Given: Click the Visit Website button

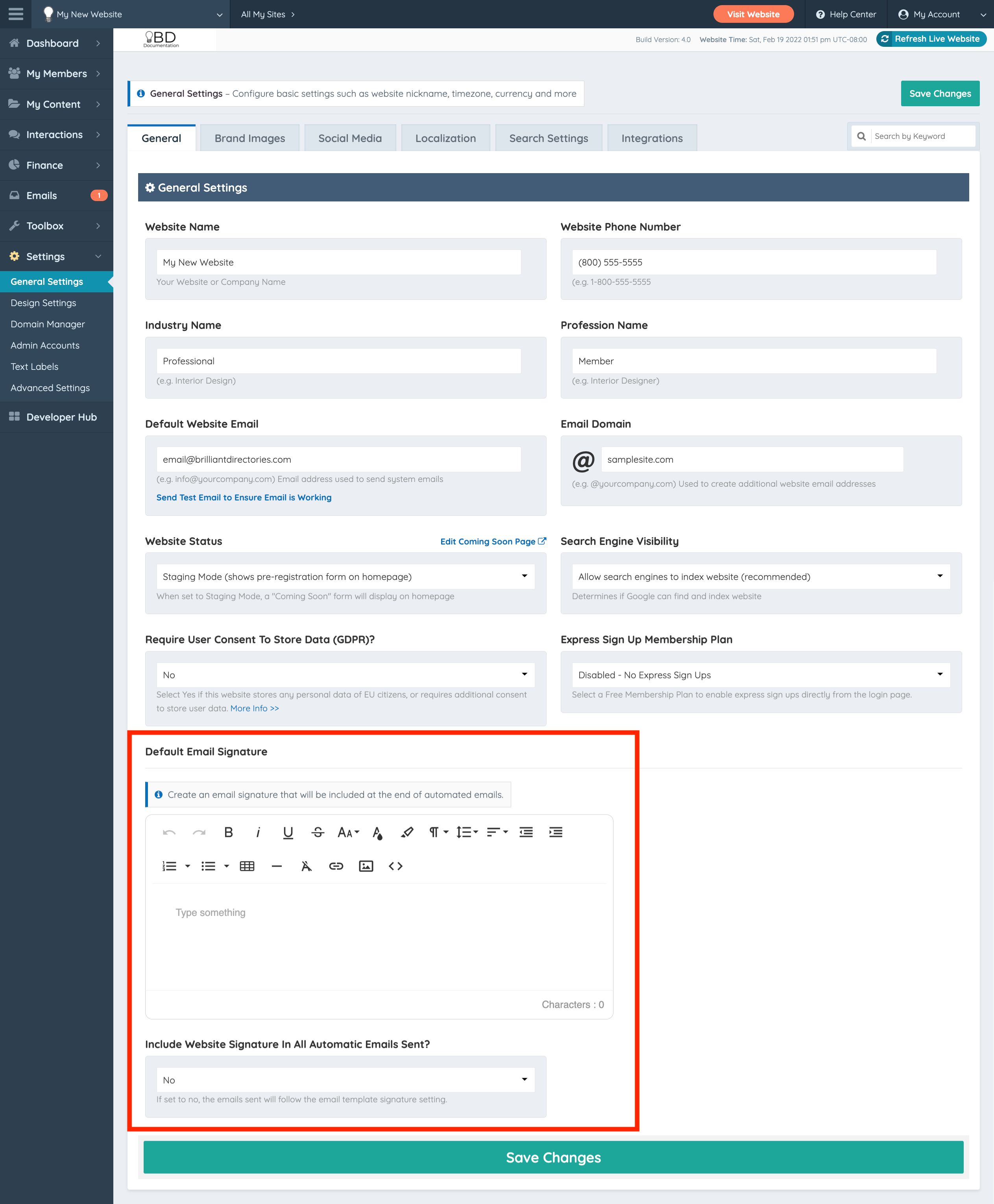Looking at the screenshot, I should (x=753, y=14).
